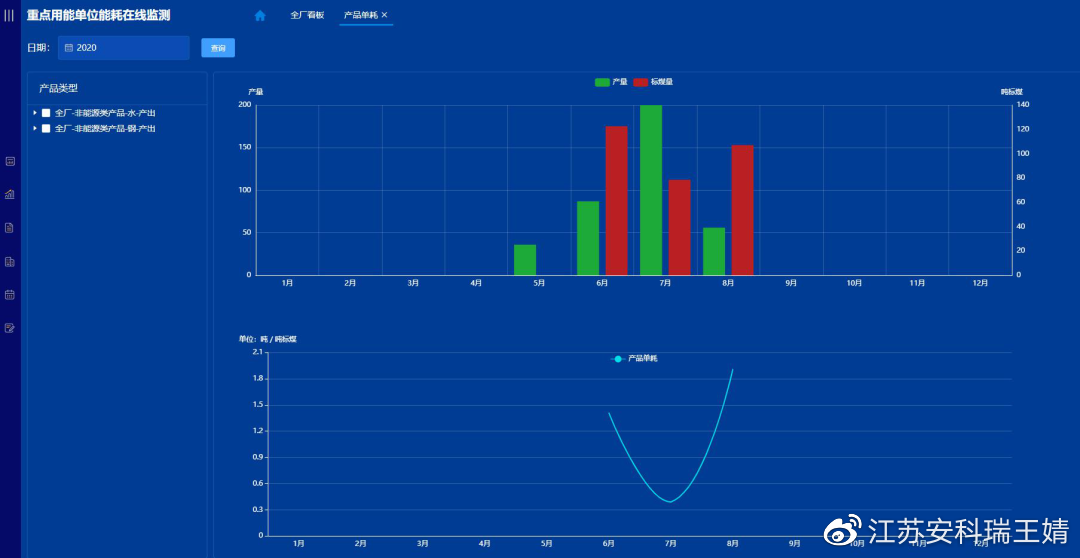Open the sidebar bar-chart statistics icon
The image size is (1080, 558).
[x=10, y=194]
